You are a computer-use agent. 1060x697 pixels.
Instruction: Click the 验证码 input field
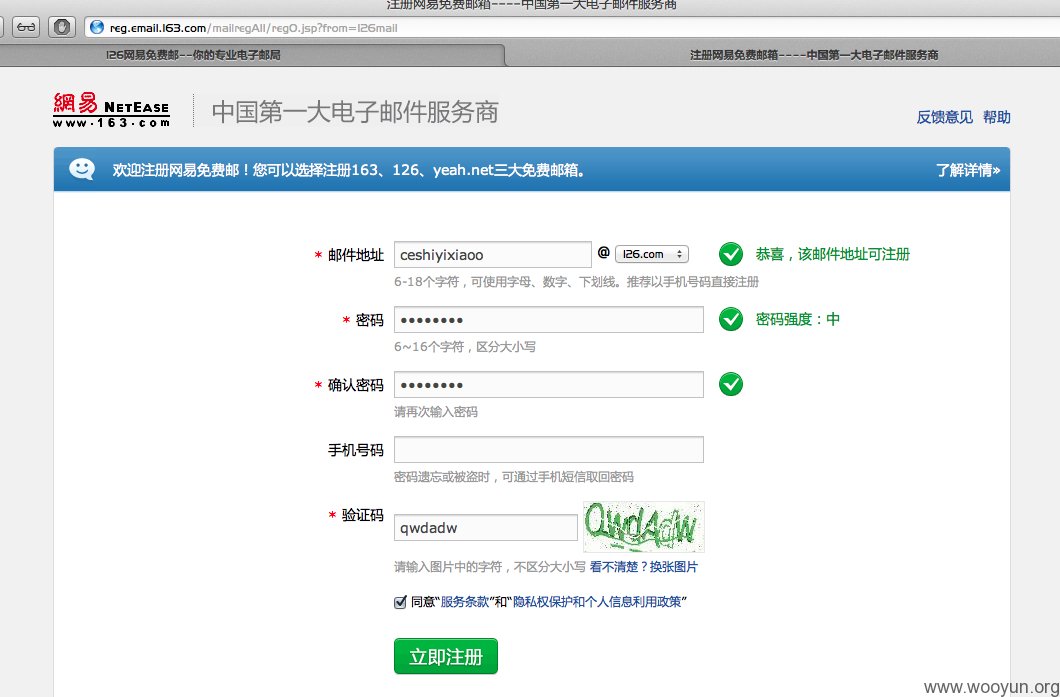point(486,528)
